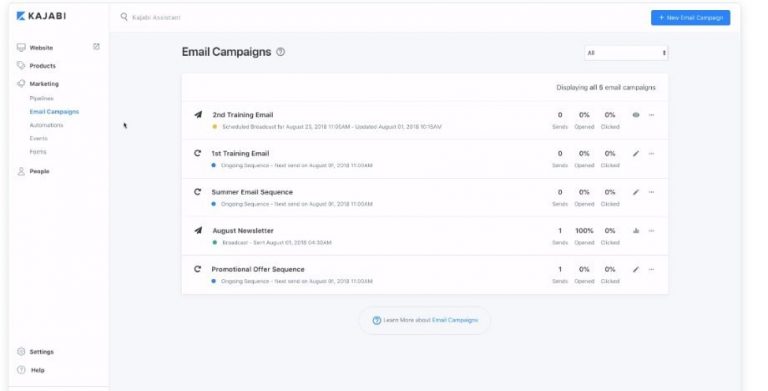Viewport: 768px width, 391px height.
Task: Click help icon beside Email Campaigns title
Action: 280,51
